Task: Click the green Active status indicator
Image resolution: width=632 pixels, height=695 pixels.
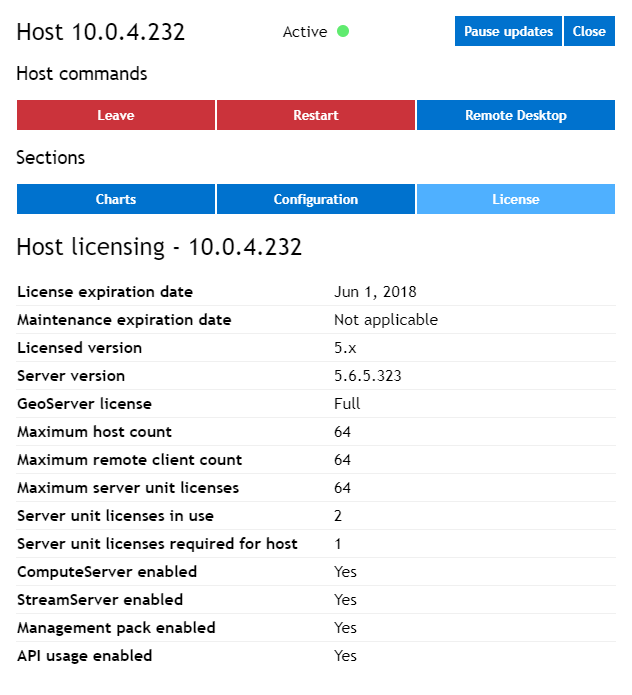Action: pyautogui.click(x=343, y=31)
